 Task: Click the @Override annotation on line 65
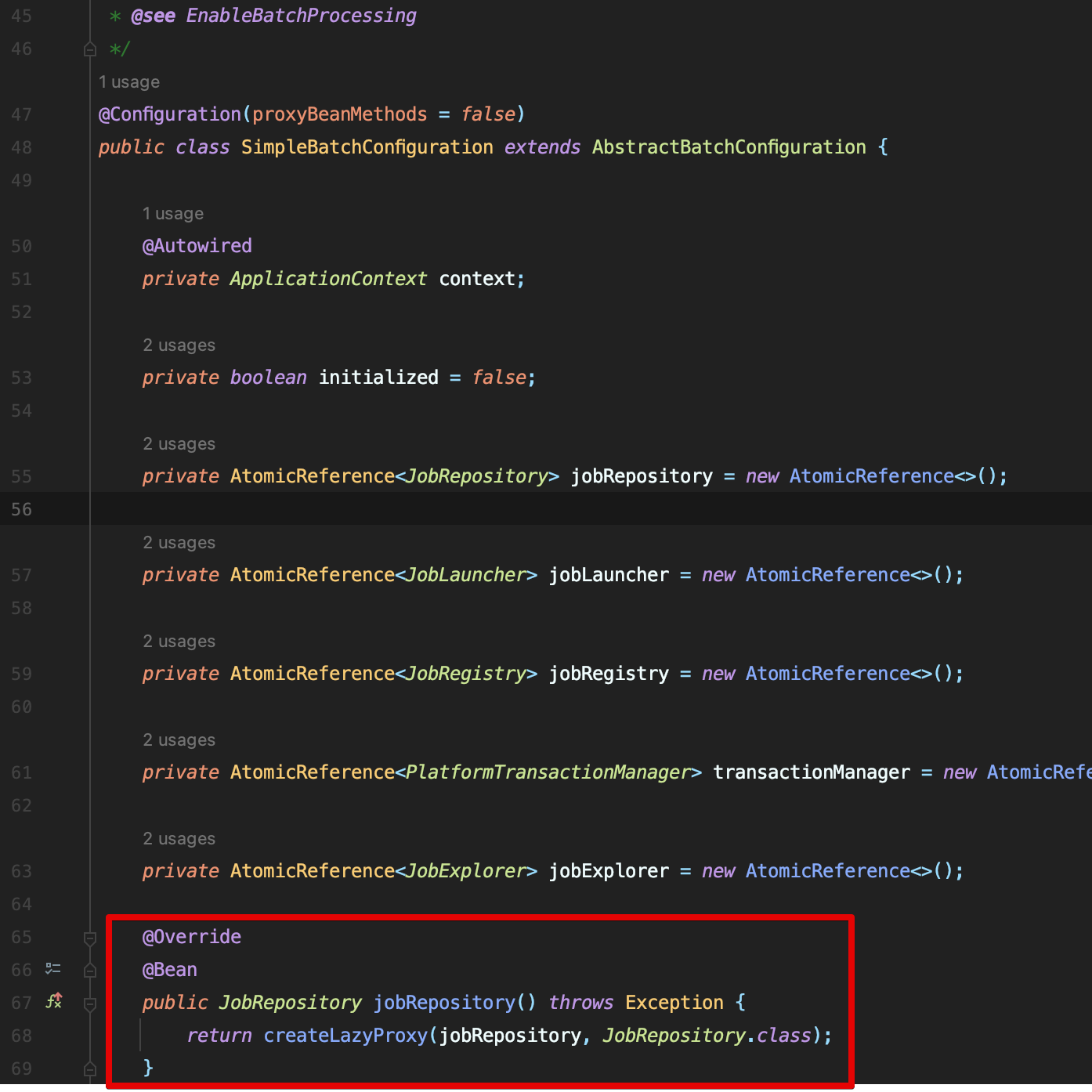pyautogui.click(x=192, y=937)
